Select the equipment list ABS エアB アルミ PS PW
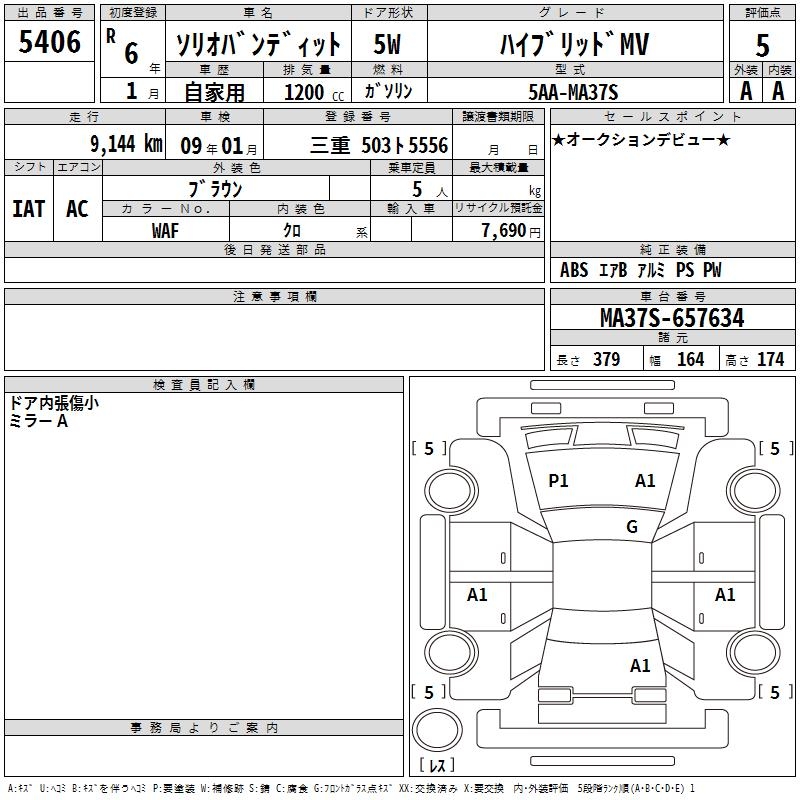Image resolution: width=800 pixels, height=800 pixels. click(x=640, y=270)
